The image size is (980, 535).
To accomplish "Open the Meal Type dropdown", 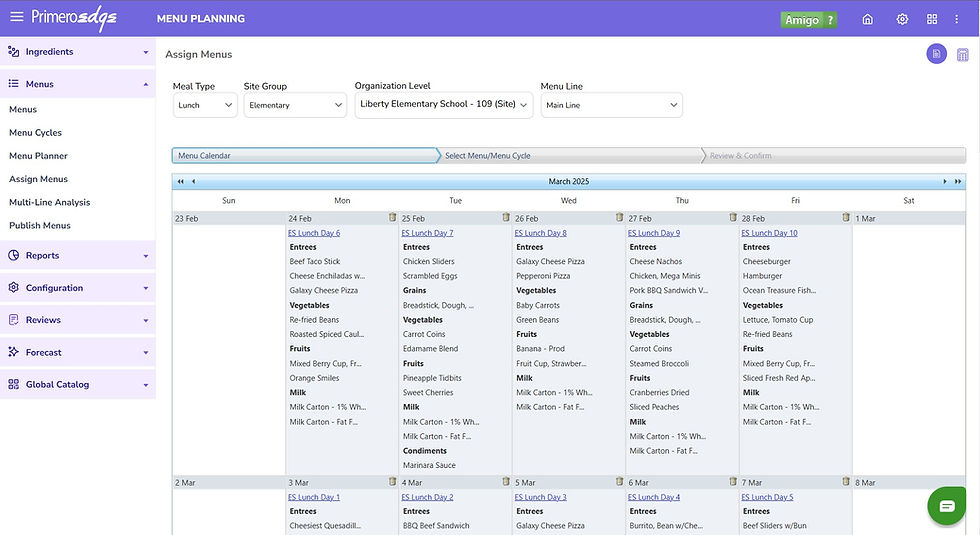I will [205, 105].
